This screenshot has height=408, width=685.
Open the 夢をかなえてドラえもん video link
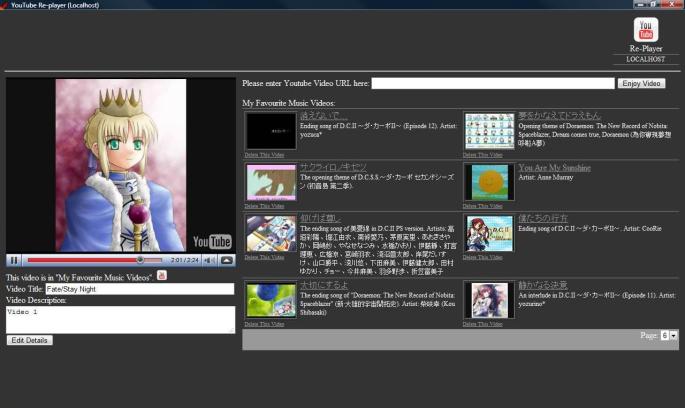(x=560, y=116)
